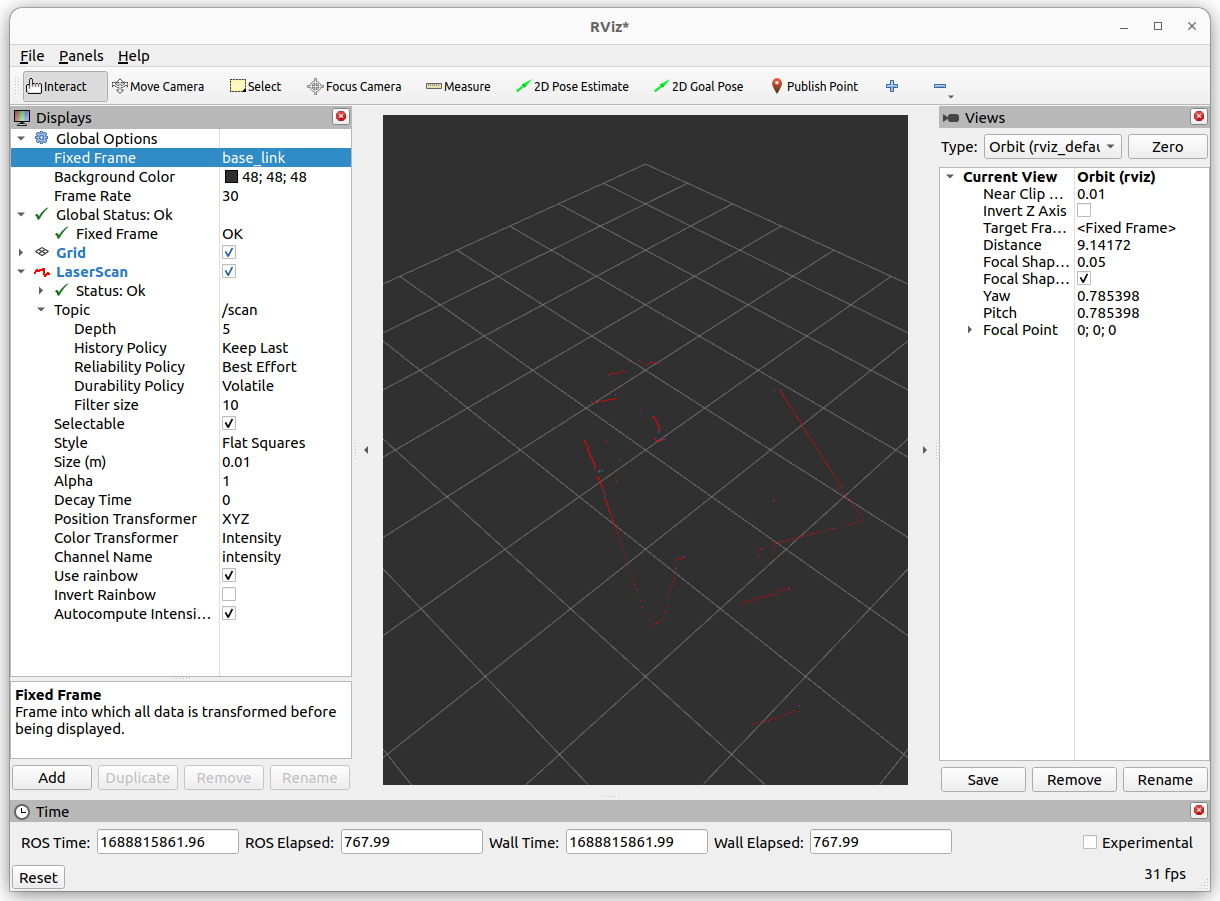1220x901 pixels.
Task: Expand the Grid display tree item
Action: click(21, 253)
